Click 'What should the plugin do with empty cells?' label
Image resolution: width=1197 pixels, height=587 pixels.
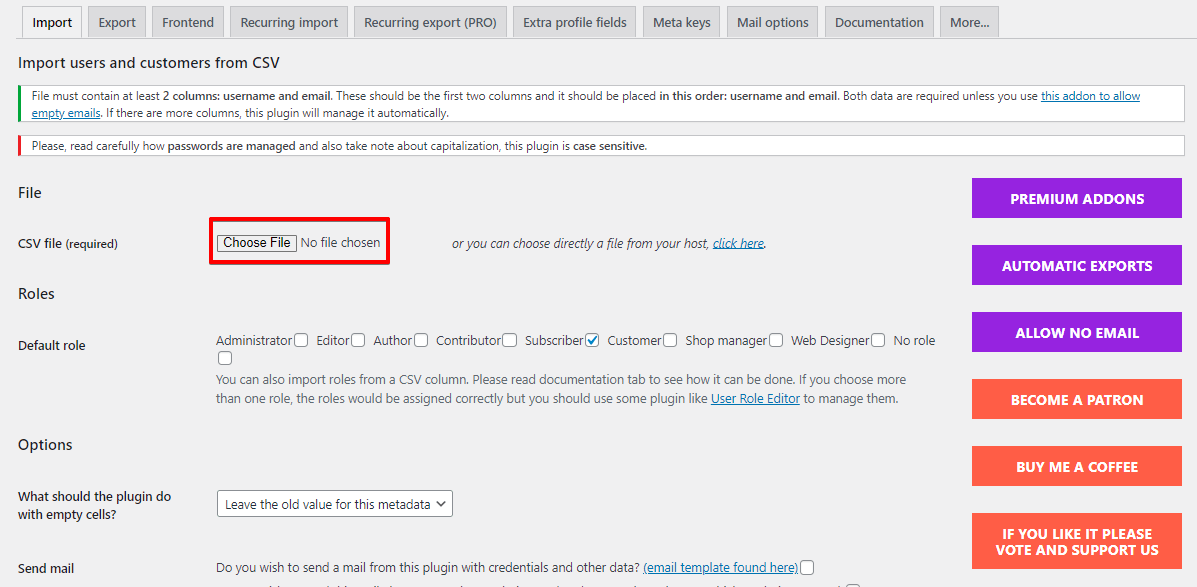pyautogui.click(x=94, y=505)
